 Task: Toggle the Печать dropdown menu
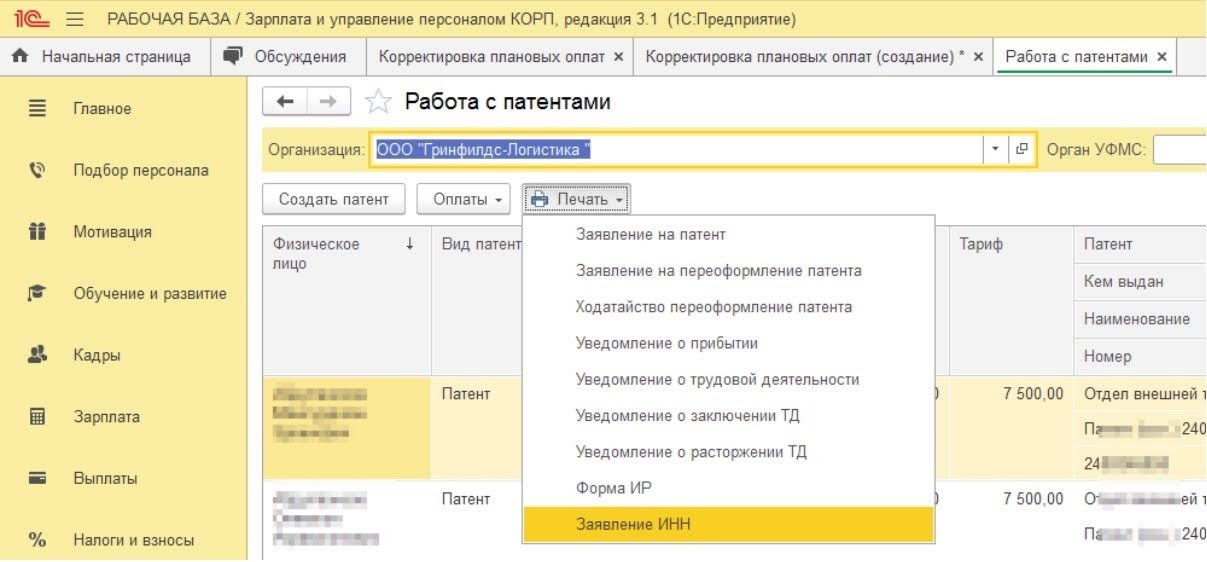pos(576,199)
